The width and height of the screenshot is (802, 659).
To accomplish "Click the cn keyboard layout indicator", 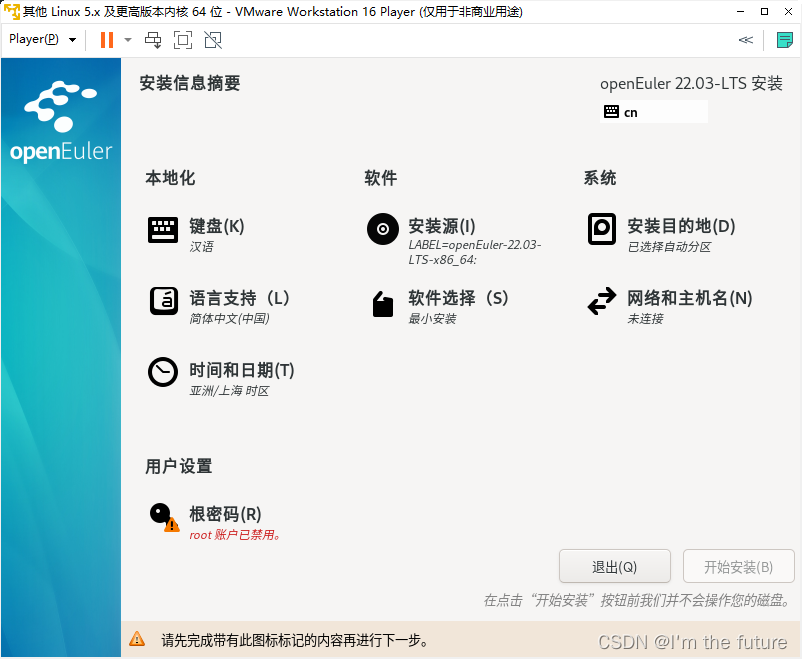I will [653, 111].
